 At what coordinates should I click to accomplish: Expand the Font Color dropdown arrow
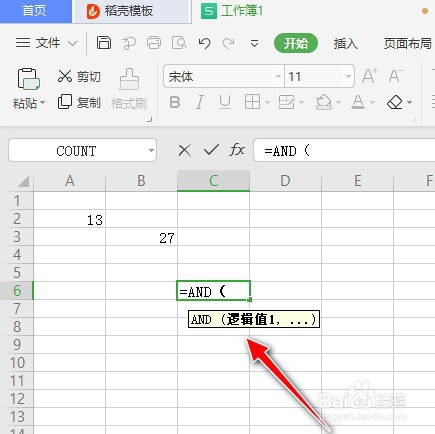(x=372, y=102)
